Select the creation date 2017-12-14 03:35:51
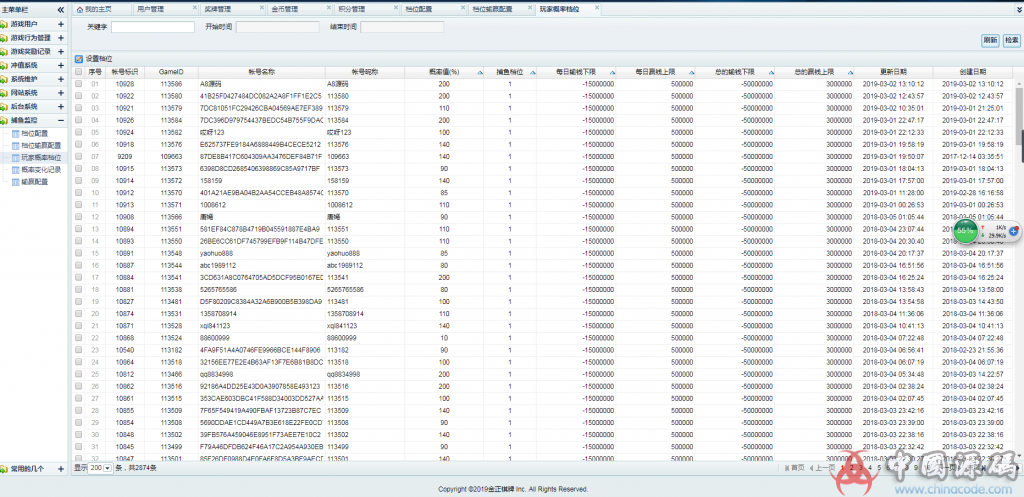The width and height of the screenshot is (1024, 497). tap(972, 157)
